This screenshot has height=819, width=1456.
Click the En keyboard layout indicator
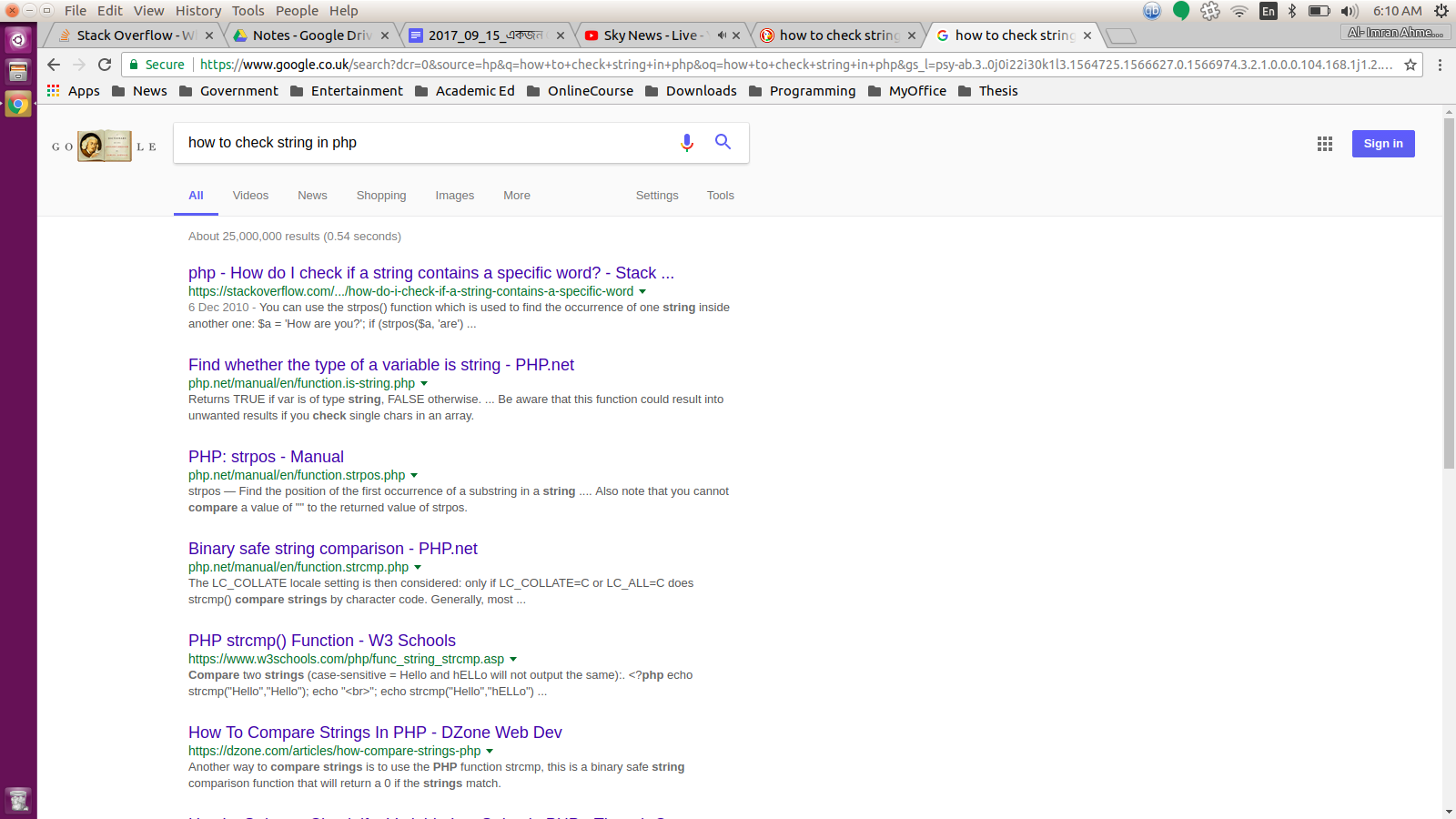(1268, 11)
